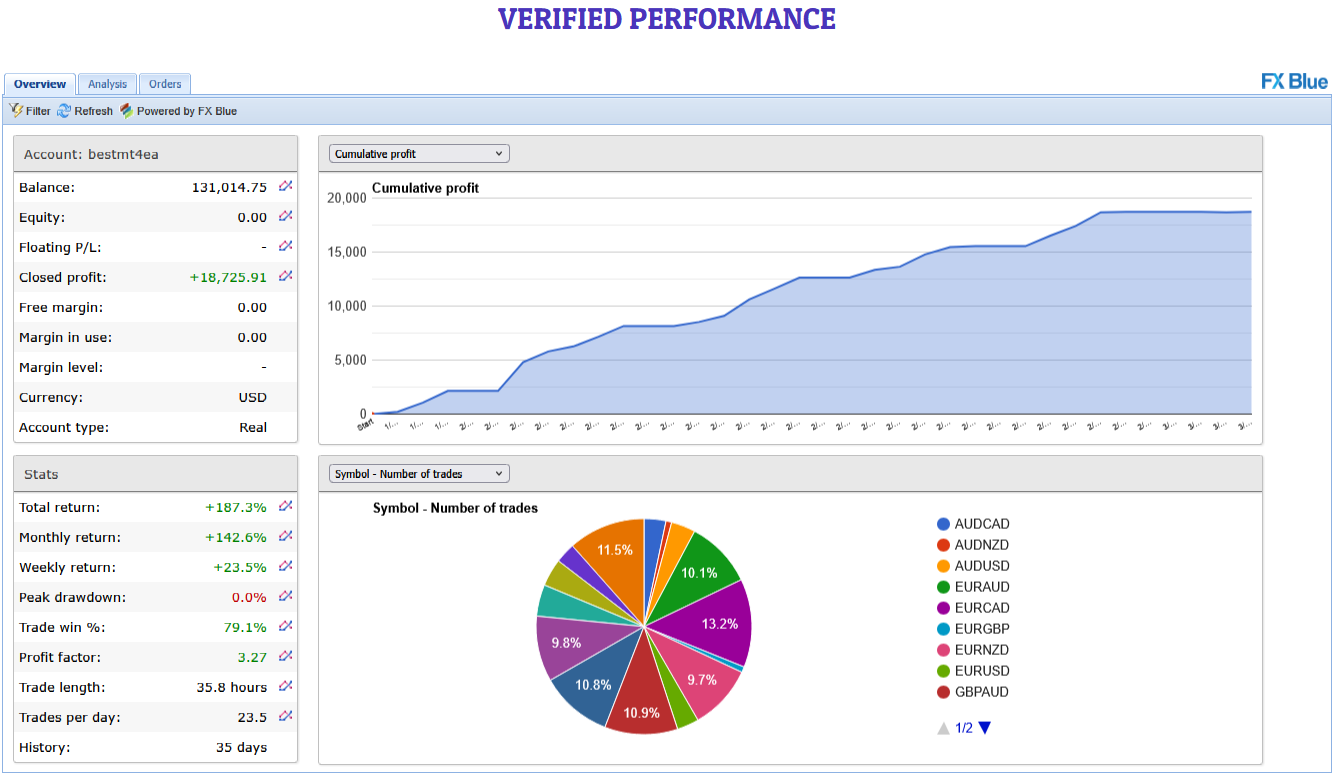Select History value 35 days
Screen dimensions: 1339x778
click(242, 747)
